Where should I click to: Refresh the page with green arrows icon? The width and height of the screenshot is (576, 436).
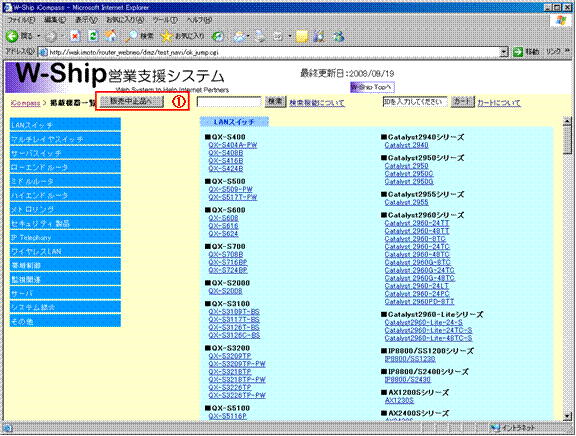tap(93, 36)
